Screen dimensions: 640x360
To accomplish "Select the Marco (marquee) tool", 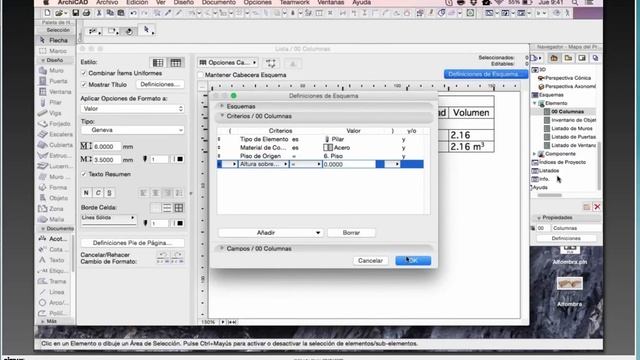I will 55,51.
